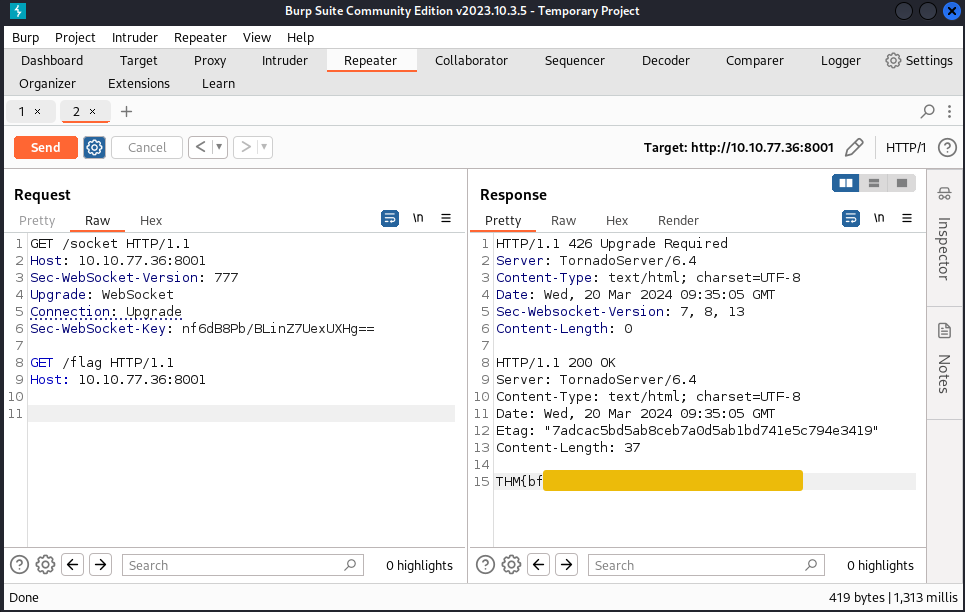965x612 pixels.
Task: Open the Help menu
Action: pyautogui.click(x=300, y=38)
